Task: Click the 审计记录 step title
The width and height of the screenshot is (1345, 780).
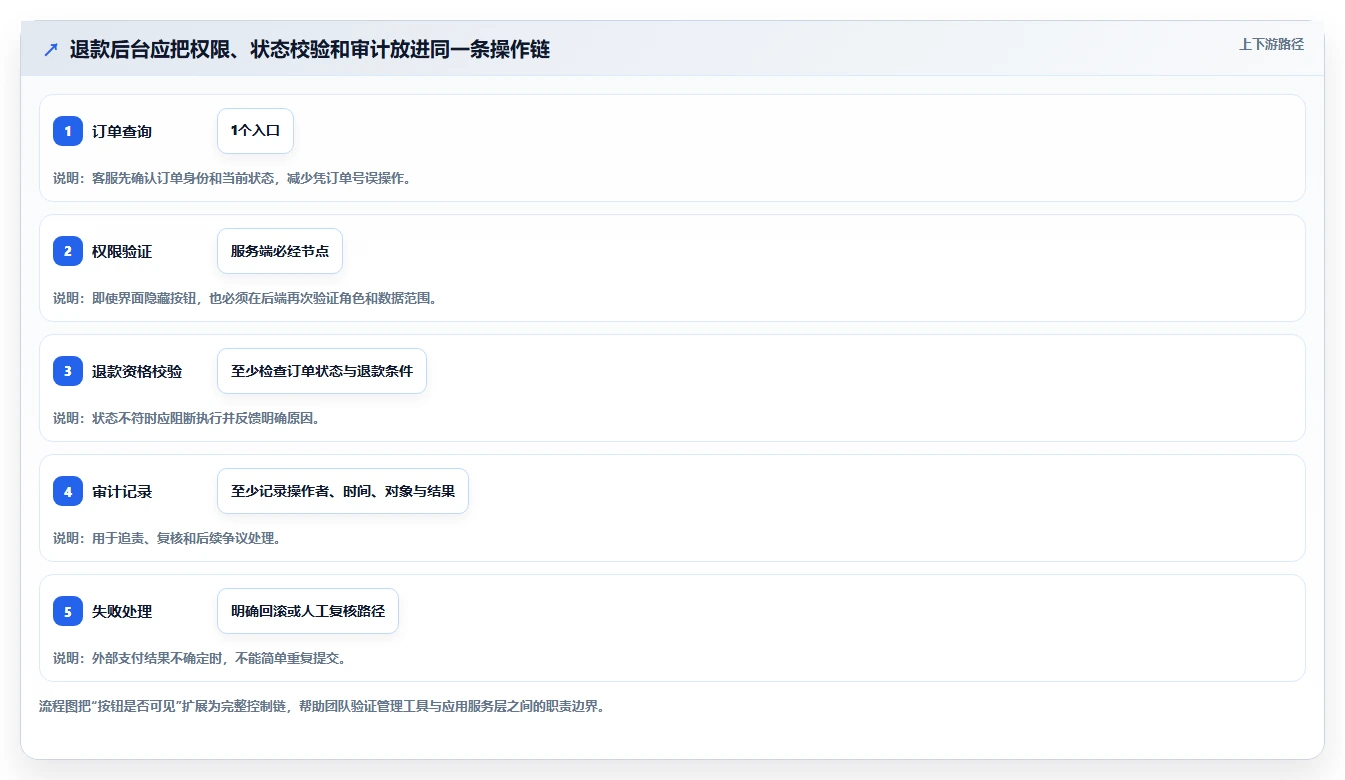Action: tap(122, 491)
